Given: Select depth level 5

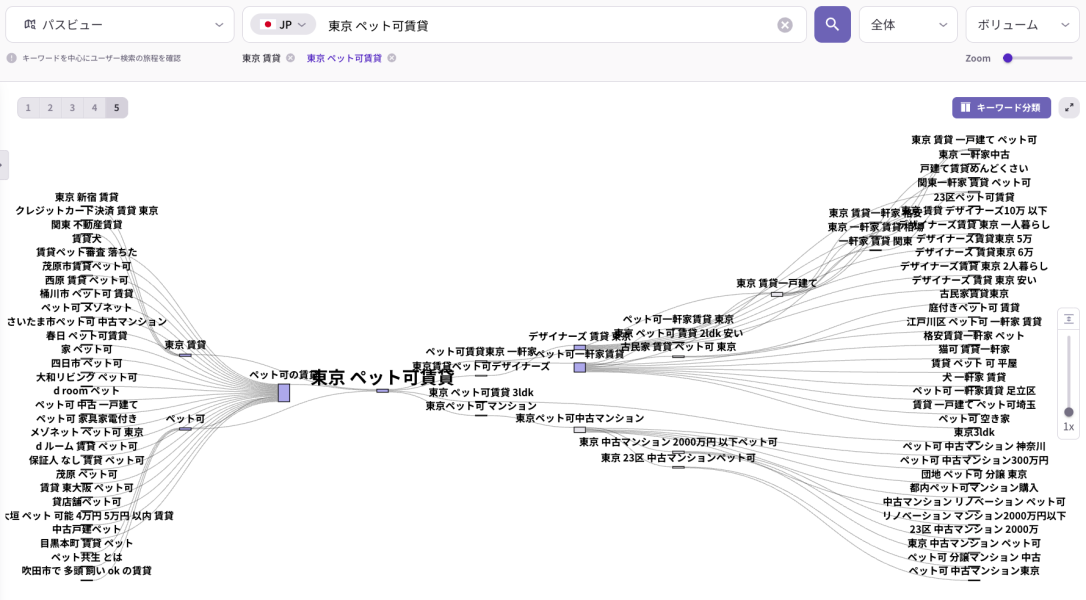Looking at the screenshot, I should point(116,108).
